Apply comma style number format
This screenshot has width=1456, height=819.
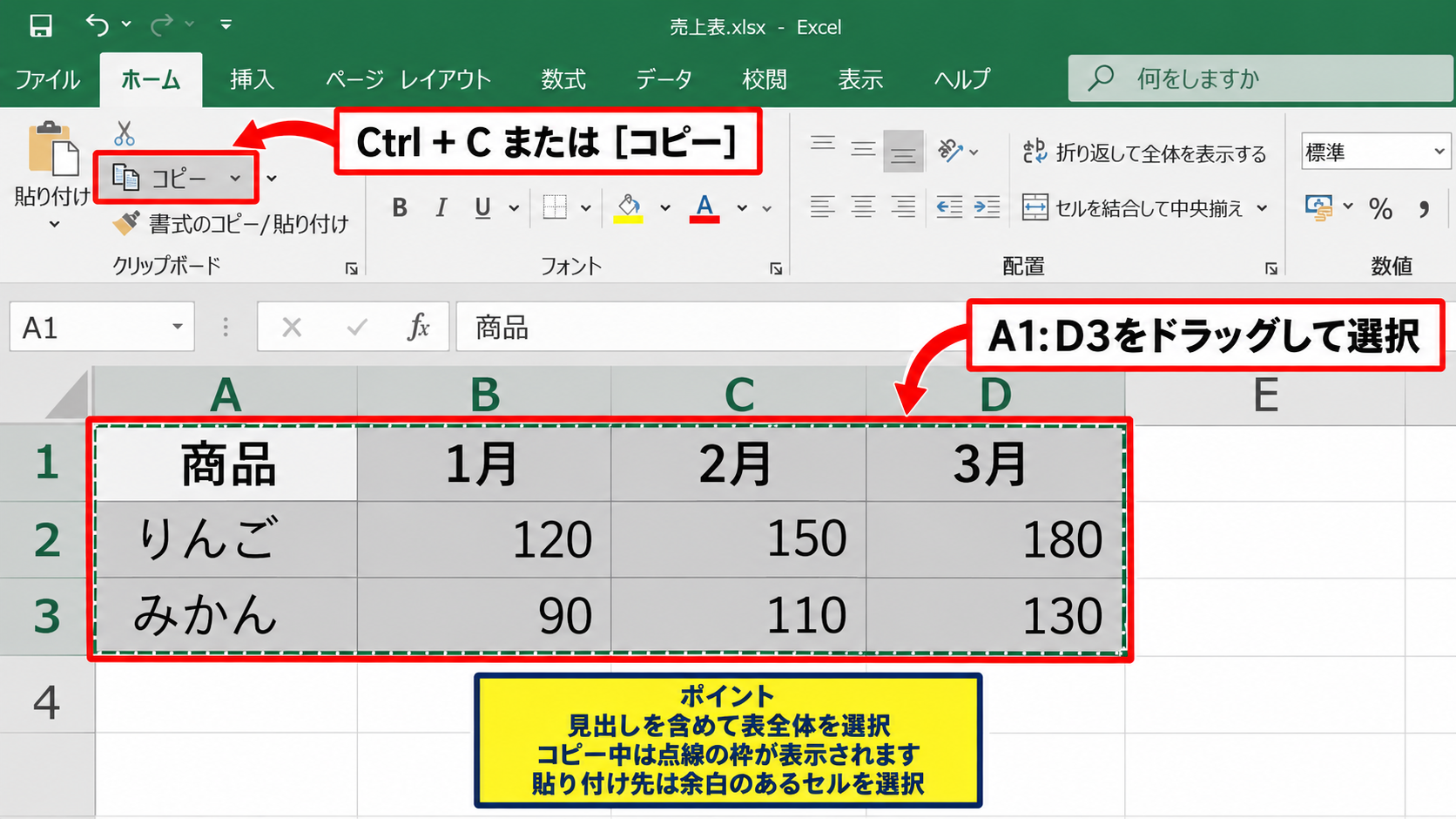[1424, 209]
